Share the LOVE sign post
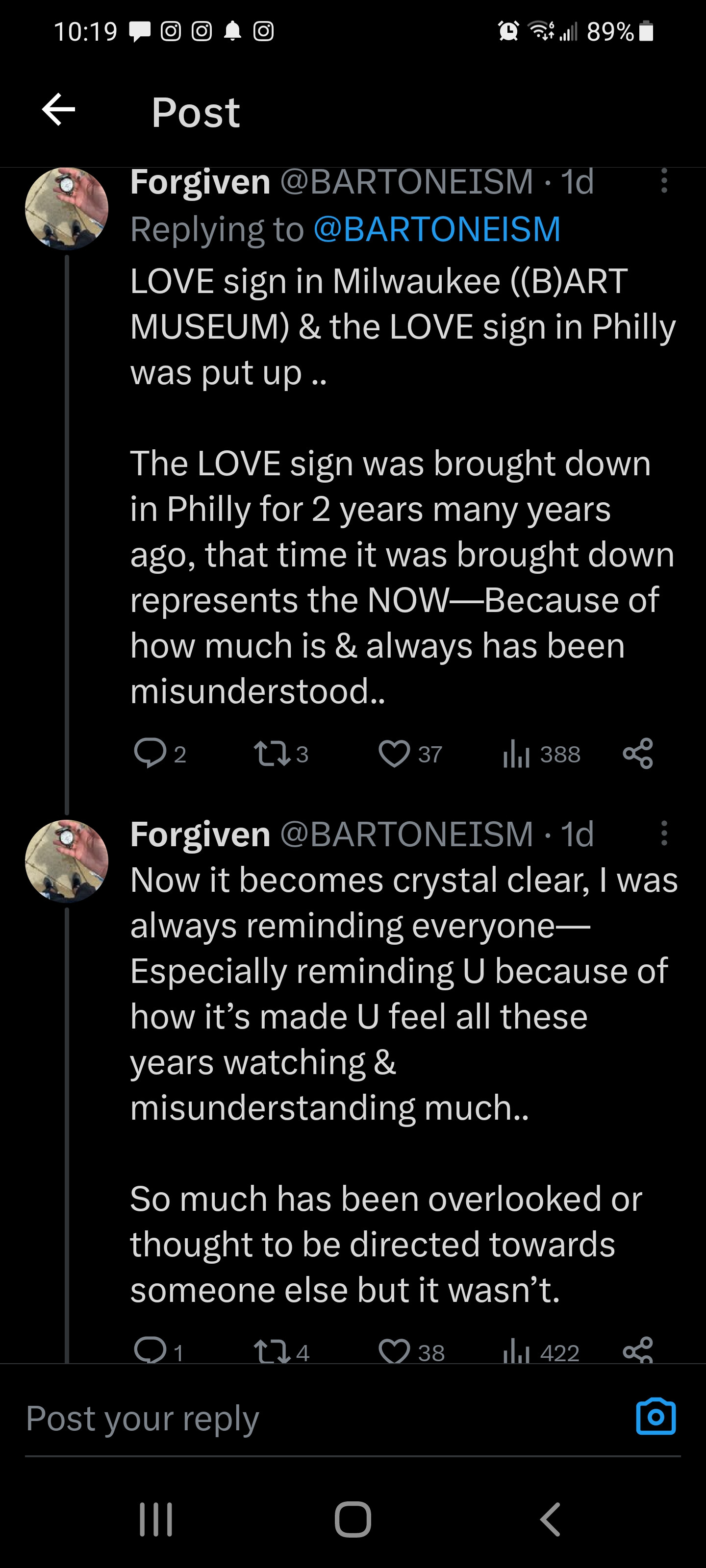The width and height of the screenshot is (706, 1568). pos(638,754)
